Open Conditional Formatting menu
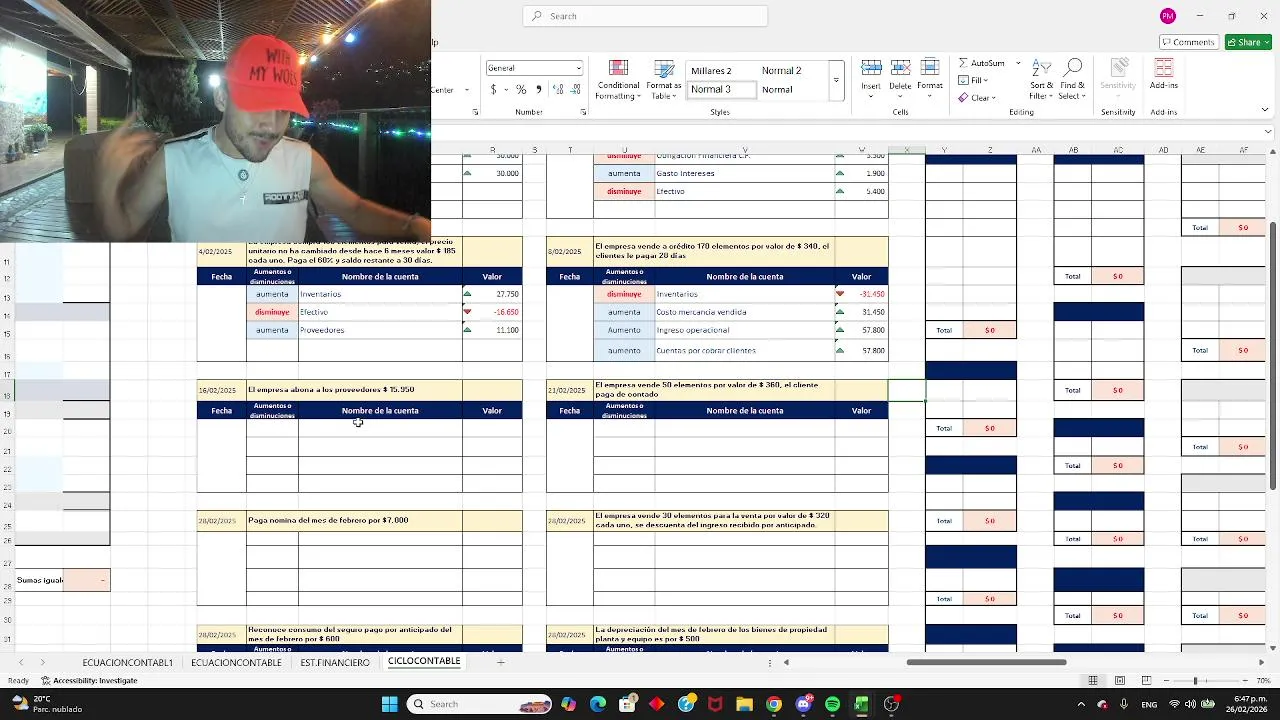 pyautogui.click(x=617, y=79)
